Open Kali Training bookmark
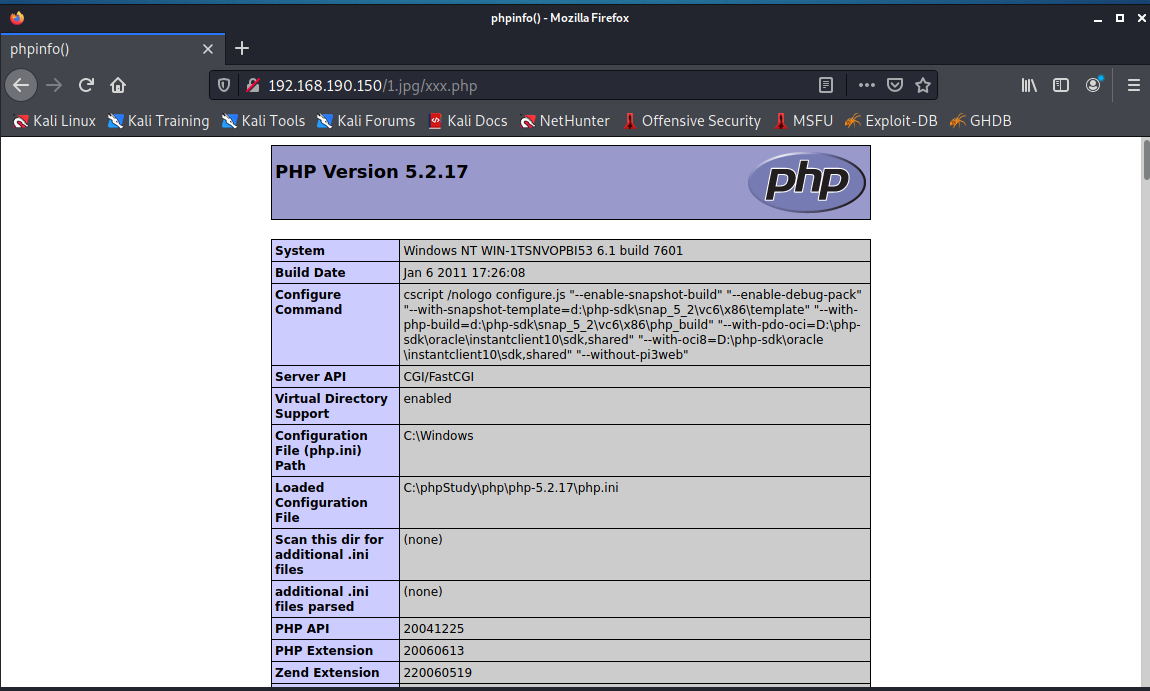Viewport: 1150px width, 691px height. (158, 121)
